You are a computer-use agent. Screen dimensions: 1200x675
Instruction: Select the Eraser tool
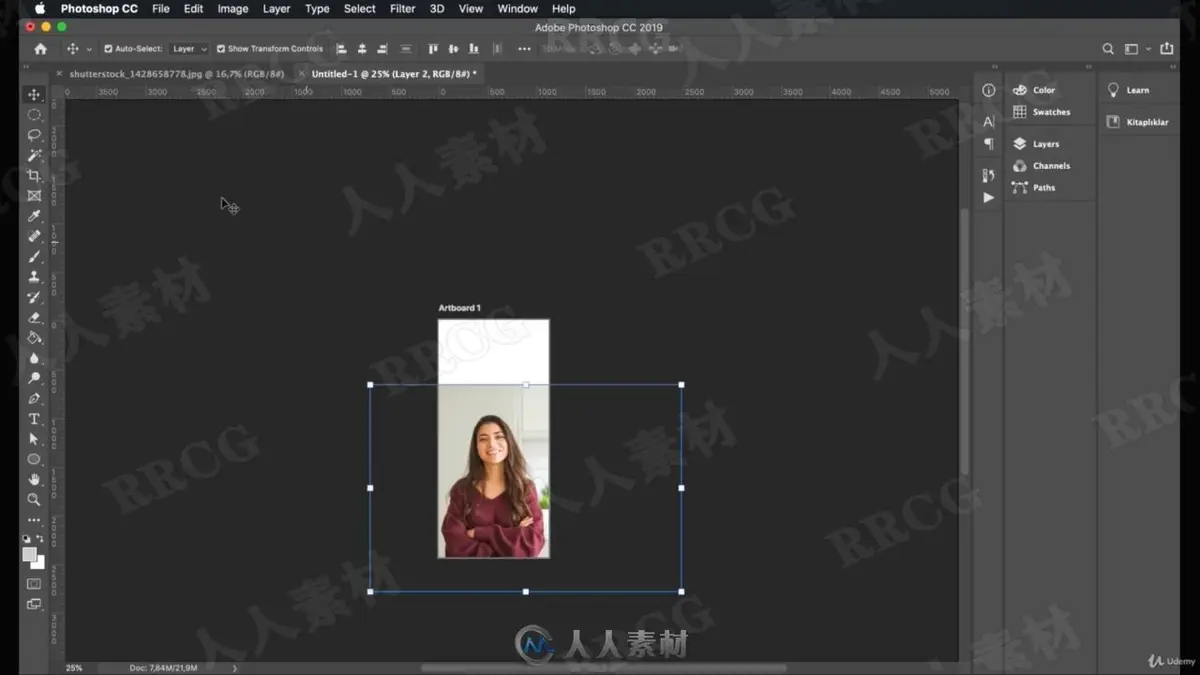pos(34,318)
